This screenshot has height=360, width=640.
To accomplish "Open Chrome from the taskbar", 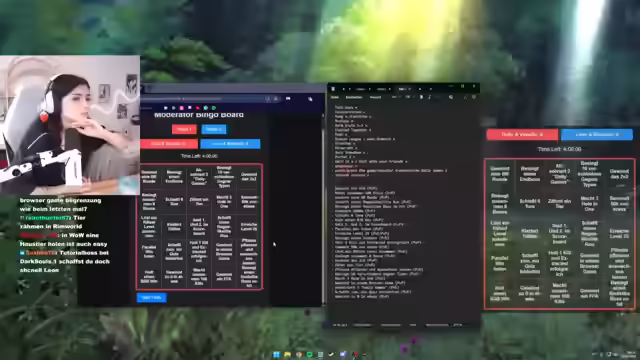I will click(x=298, y=354).
